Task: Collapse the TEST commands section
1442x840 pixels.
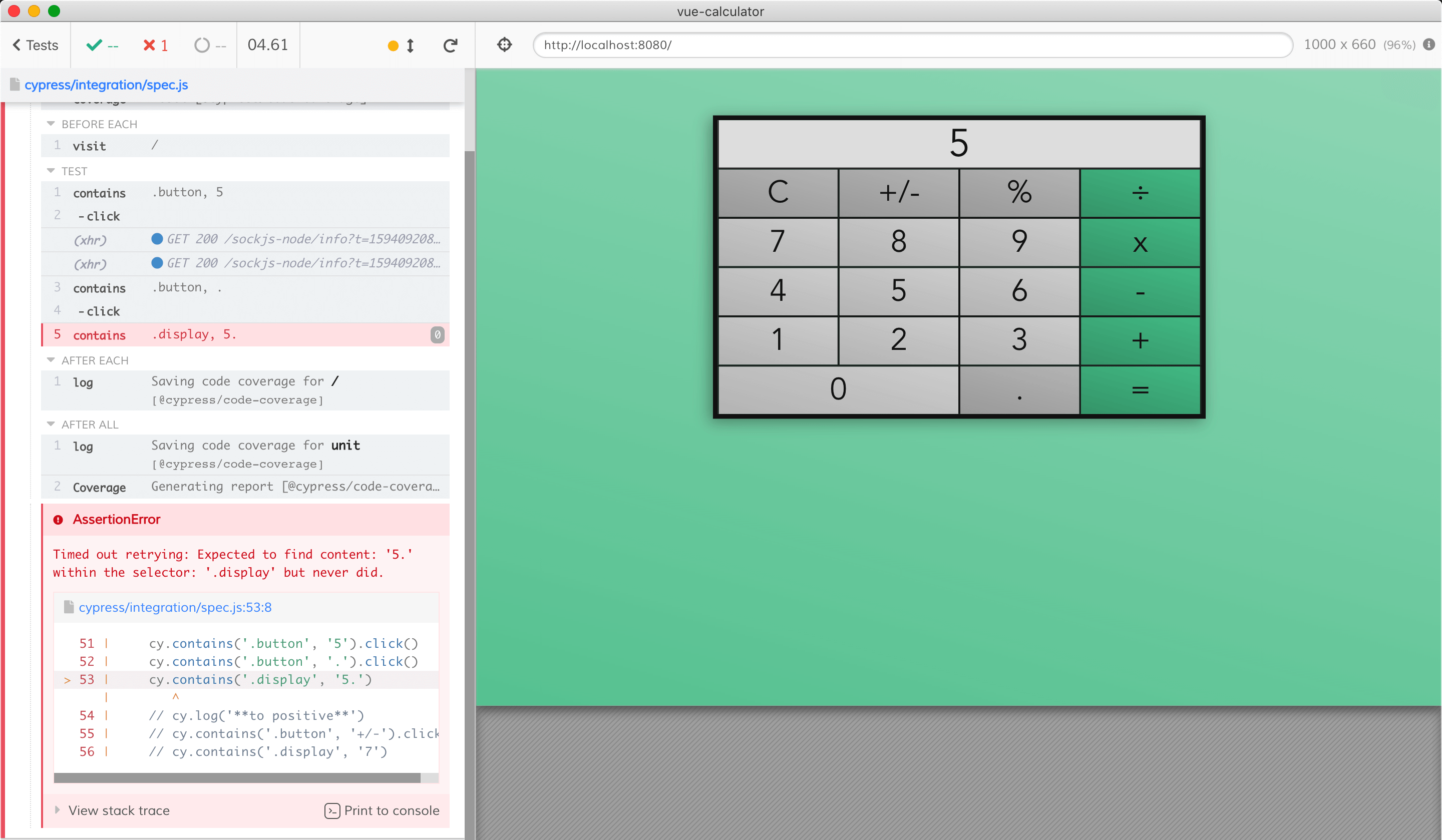Action: [67, 171]
